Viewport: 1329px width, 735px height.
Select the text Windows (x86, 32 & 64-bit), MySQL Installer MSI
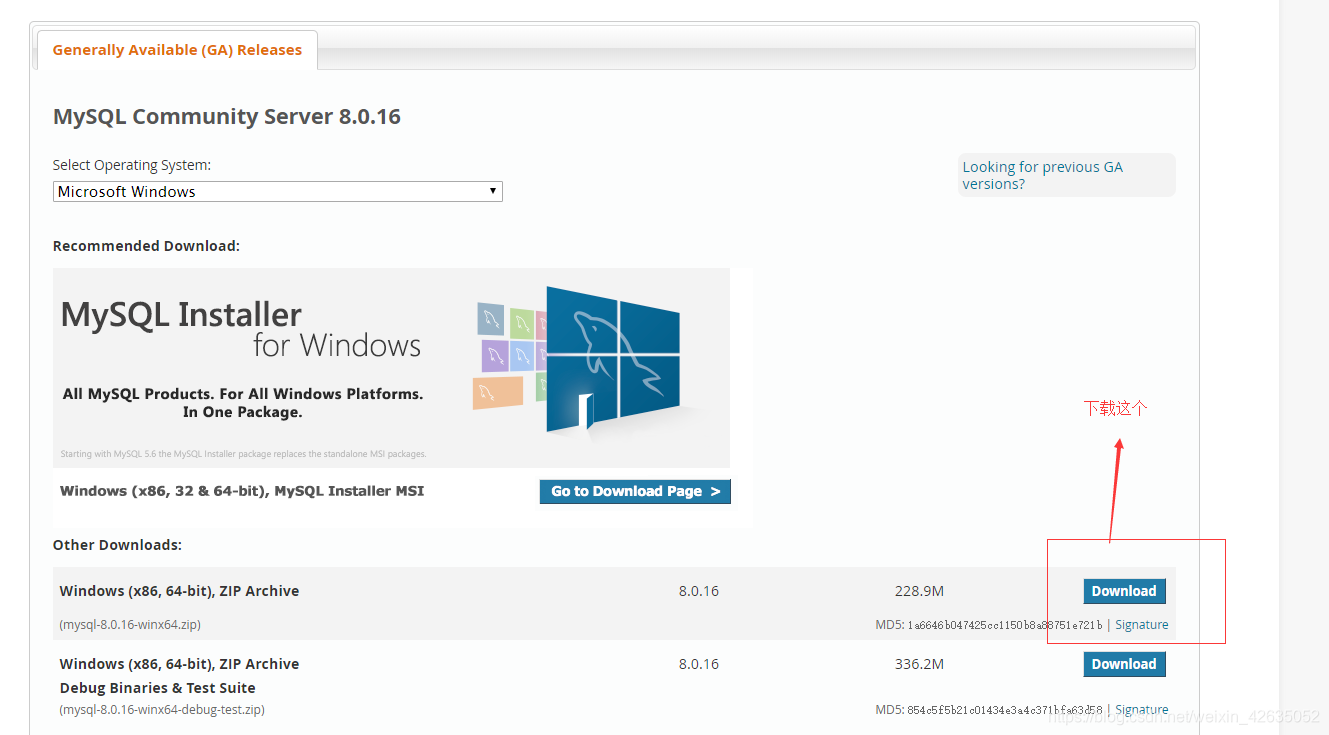click(242, 491)
